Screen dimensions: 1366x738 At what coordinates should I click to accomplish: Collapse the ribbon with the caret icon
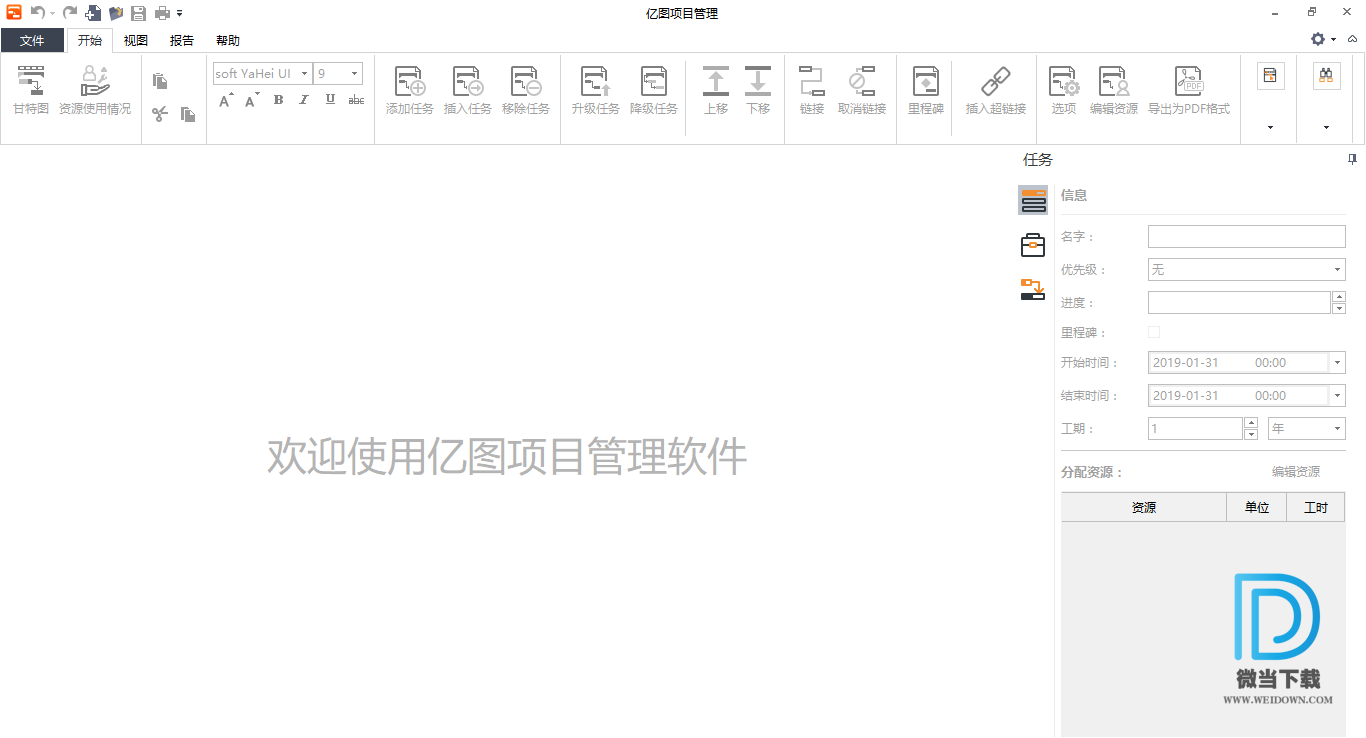1352,39
